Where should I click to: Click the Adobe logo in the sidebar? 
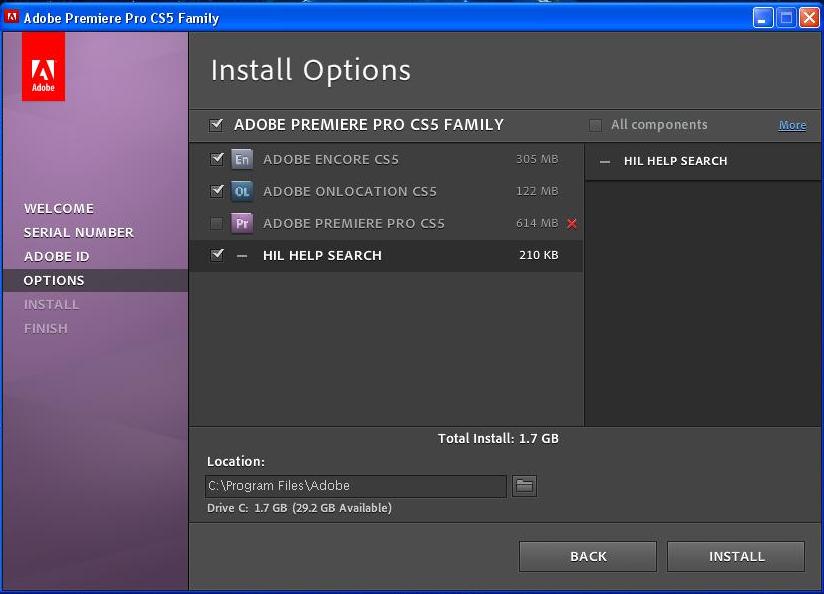click(43, 66)
